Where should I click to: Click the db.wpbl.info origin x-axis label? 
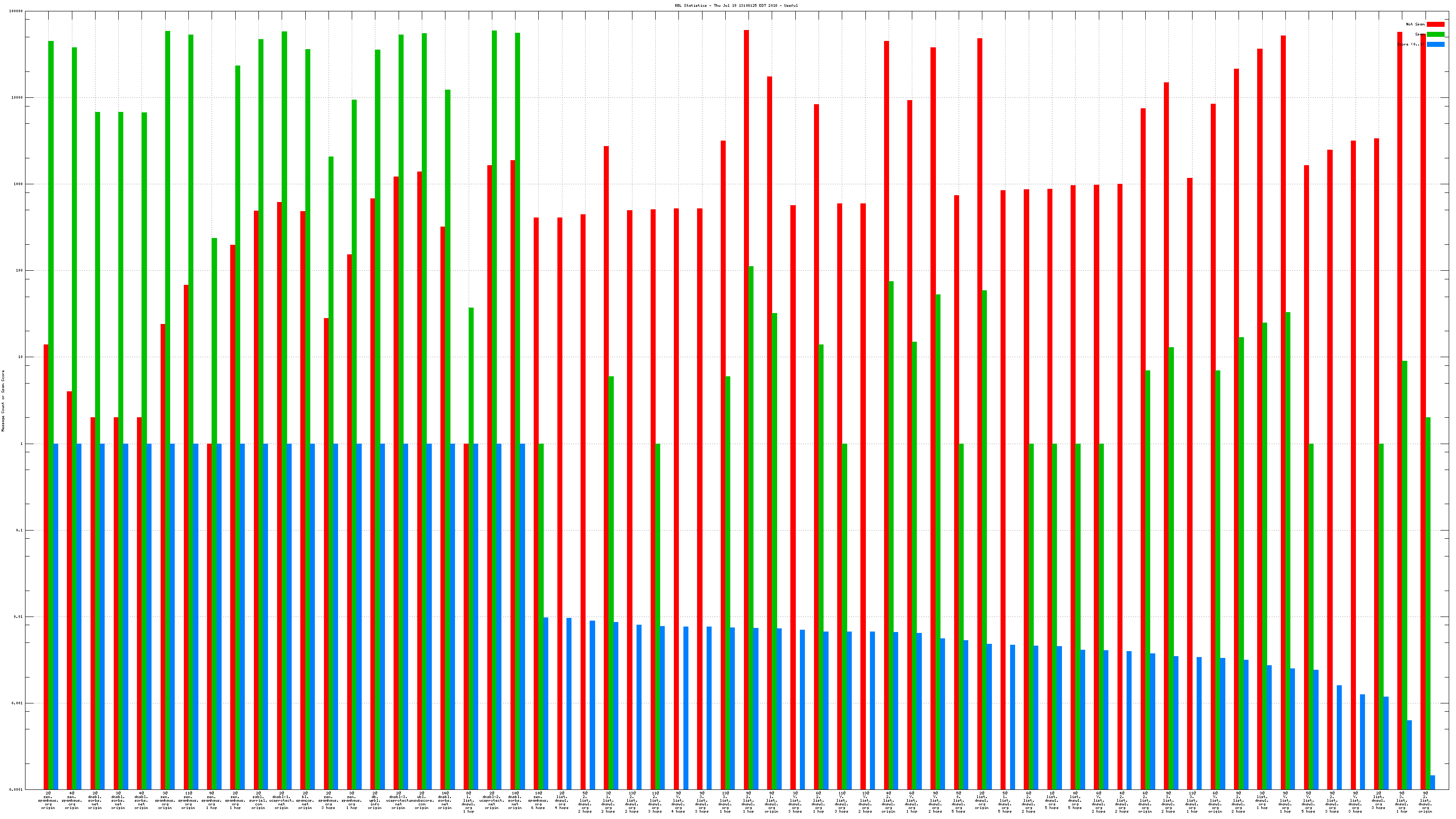pos(375,800)
